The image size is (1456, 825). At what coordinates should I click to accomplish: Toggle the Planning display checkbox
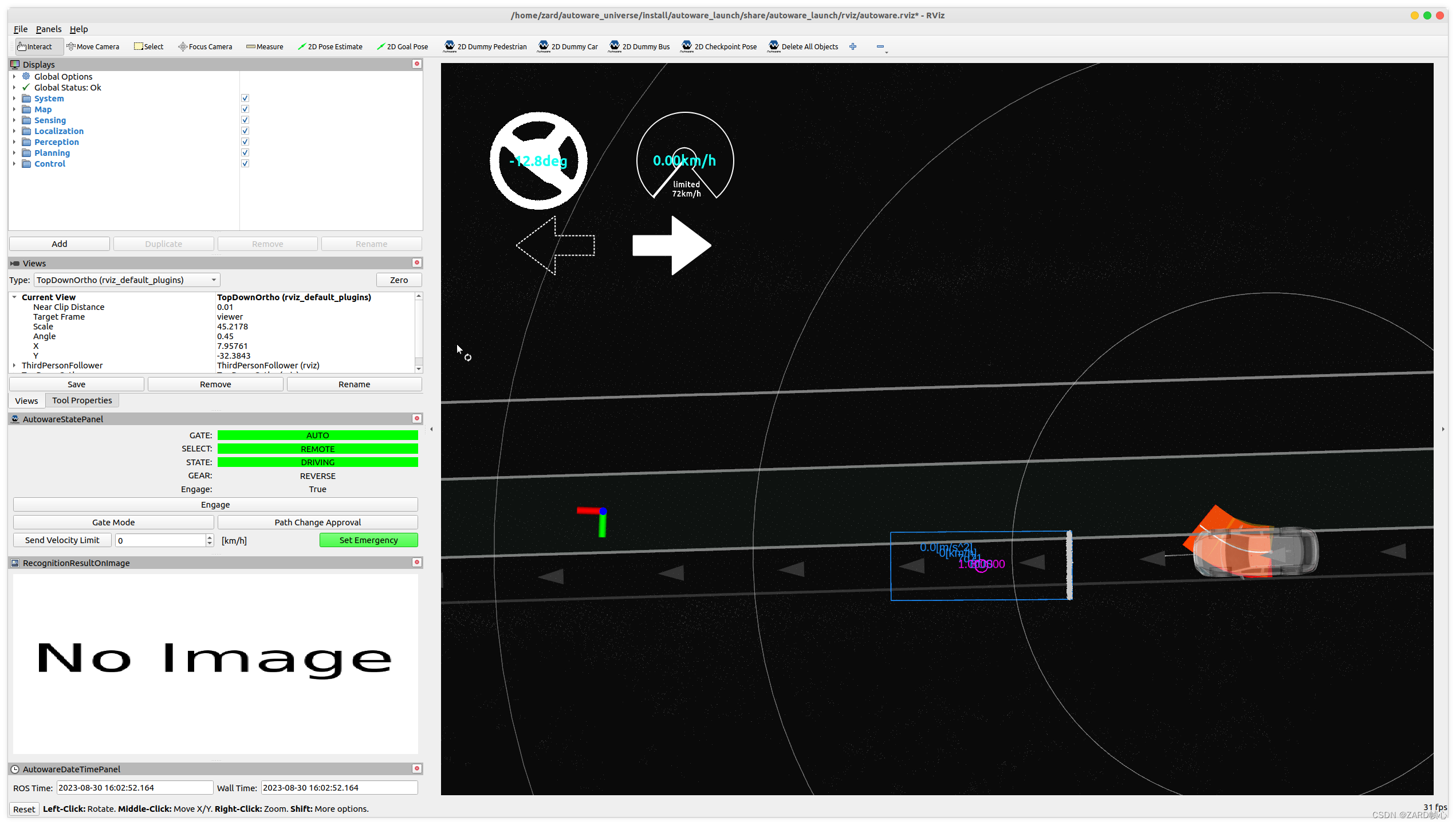click(x=245, y=152)
